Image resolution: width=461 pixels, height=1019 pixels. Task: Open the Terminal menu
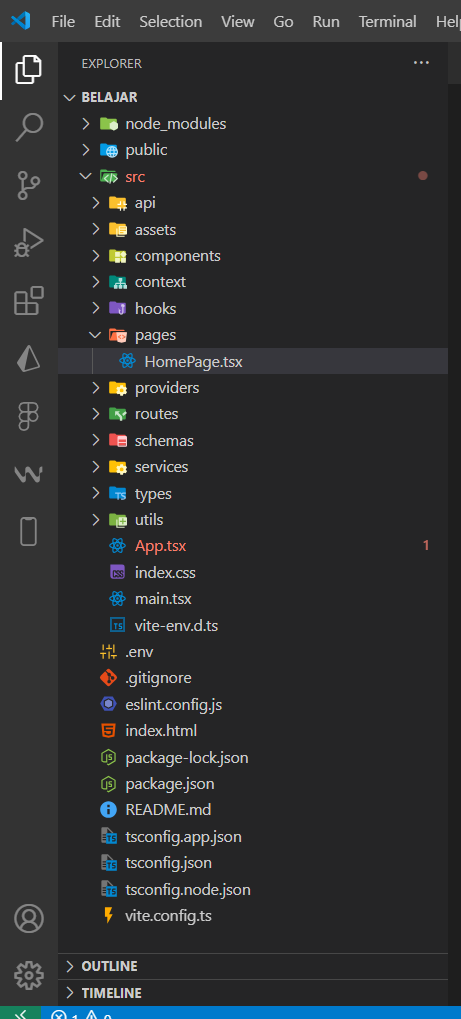point(388,21)
